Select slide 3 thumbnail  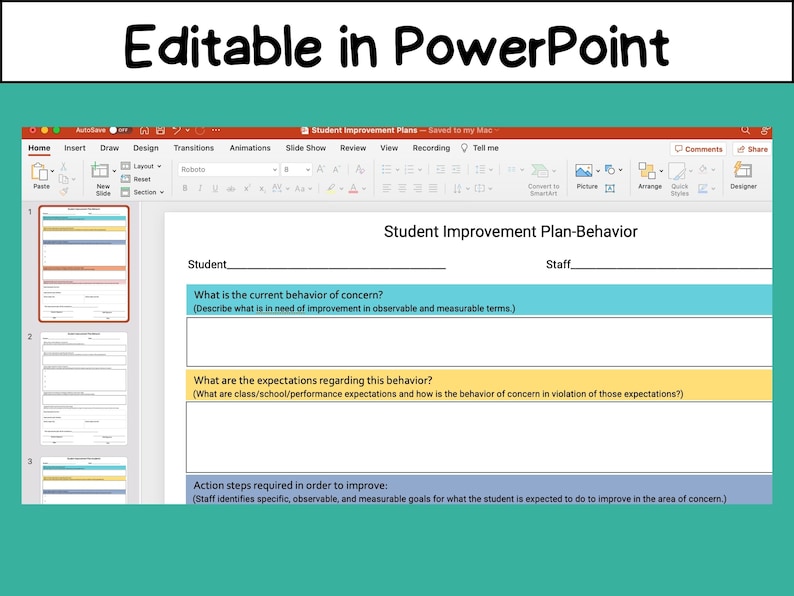[x=84, y=480]
